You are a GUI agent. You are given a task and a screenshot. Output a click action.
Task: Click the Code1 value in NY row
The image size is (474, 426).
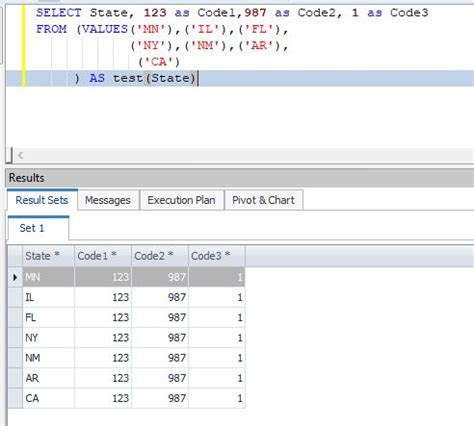tap(103, 338)
